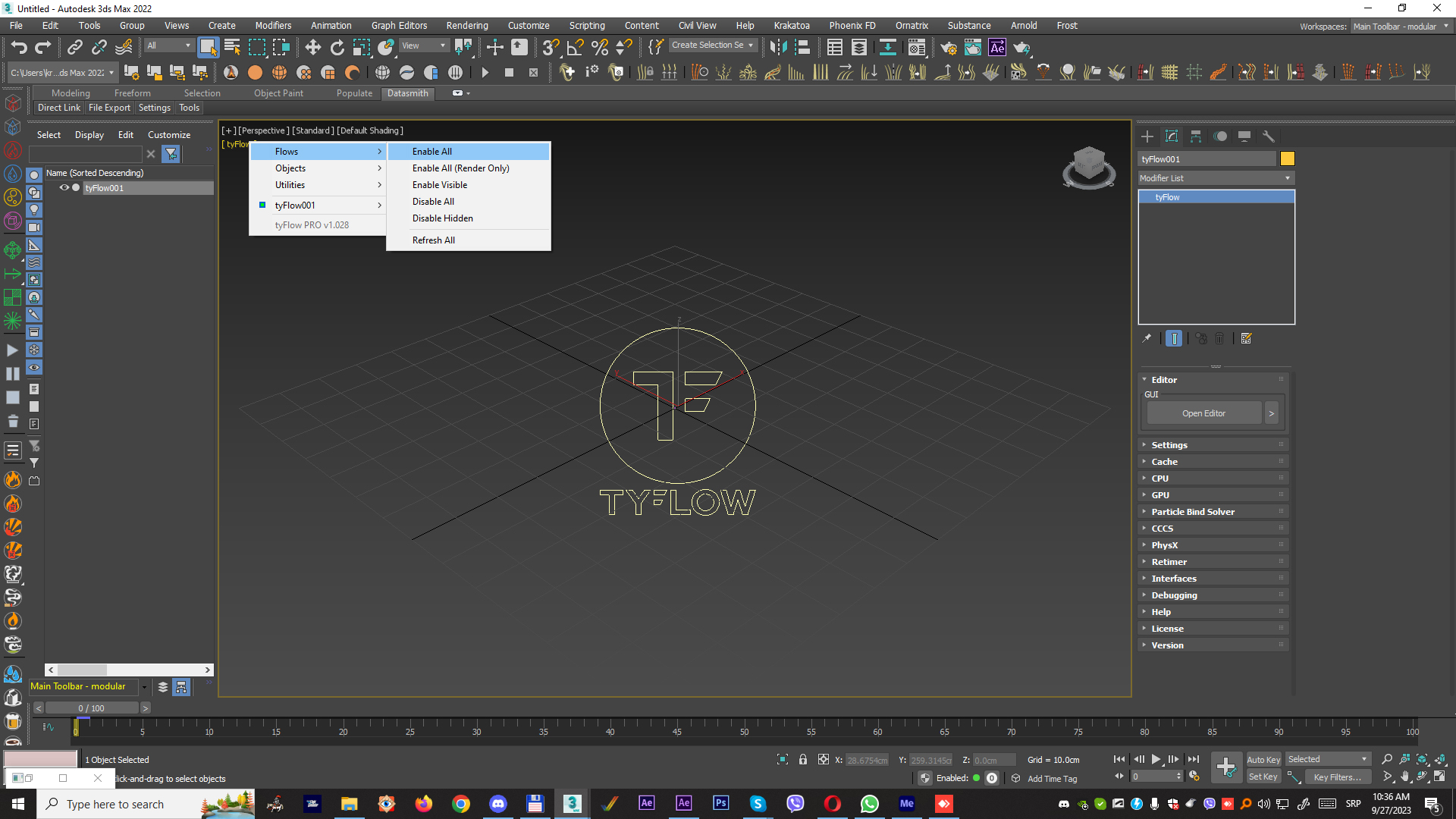
Task: Click Configure Modifier Sets icon
Action: 1246,338
